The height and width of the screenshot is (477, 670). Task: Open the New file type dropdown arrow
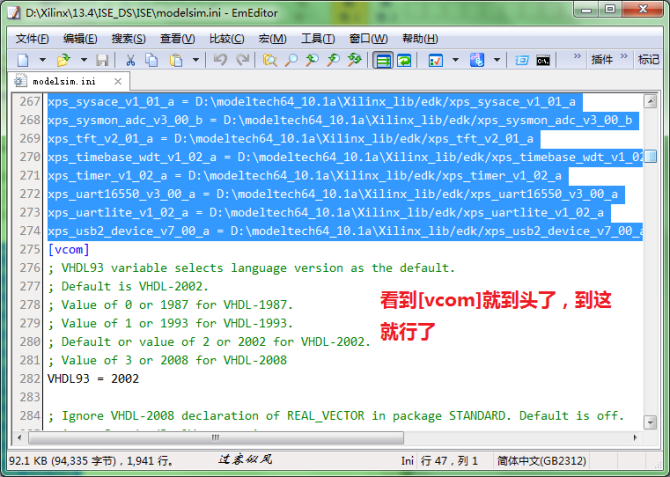click(43, 60)
